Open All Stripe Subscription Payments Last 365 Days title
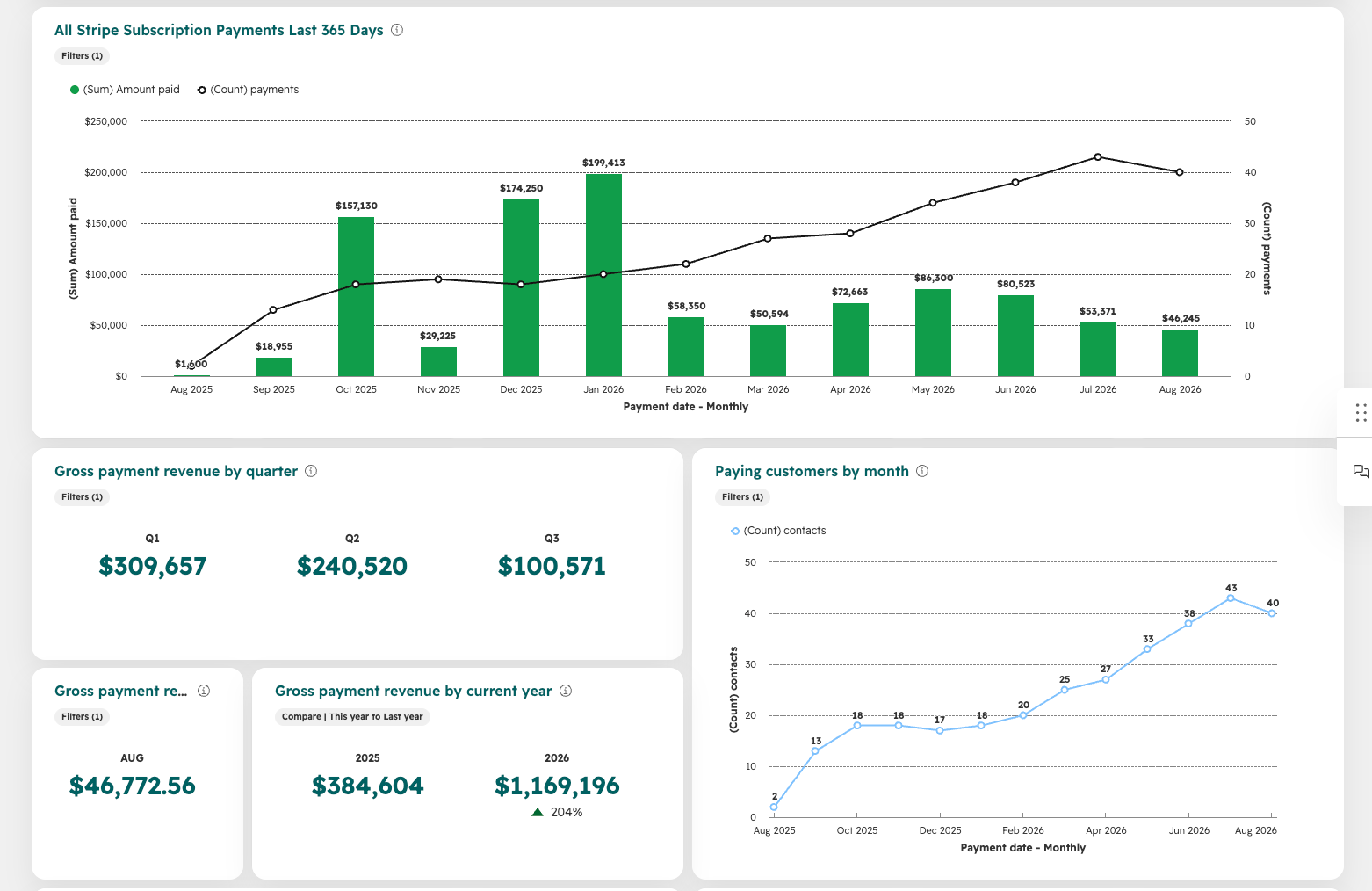The height and width of the screenshot is (891, 1372). click(x=219, y=30)
